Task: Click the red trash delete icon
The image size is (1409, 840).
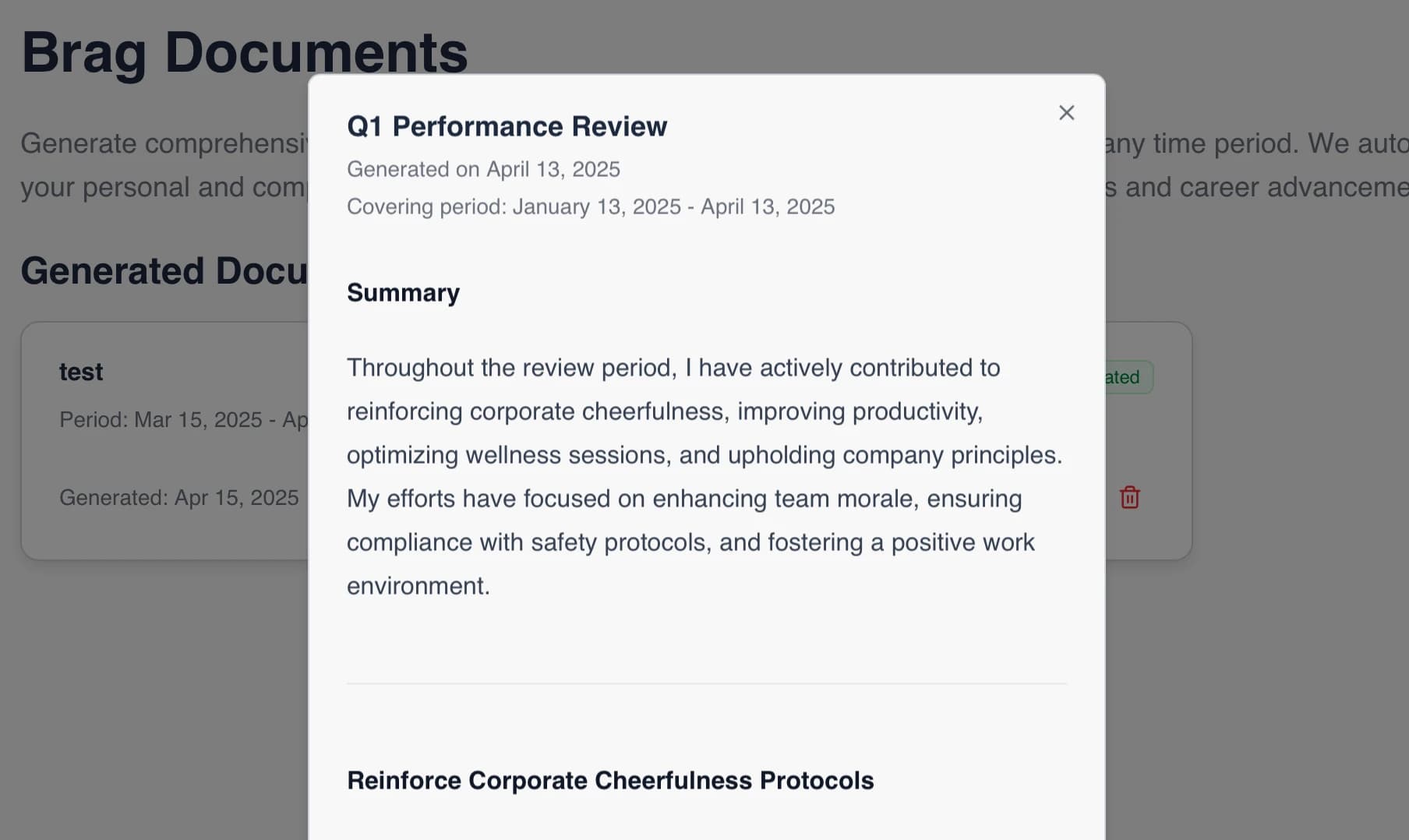Action: [1129, 497]
